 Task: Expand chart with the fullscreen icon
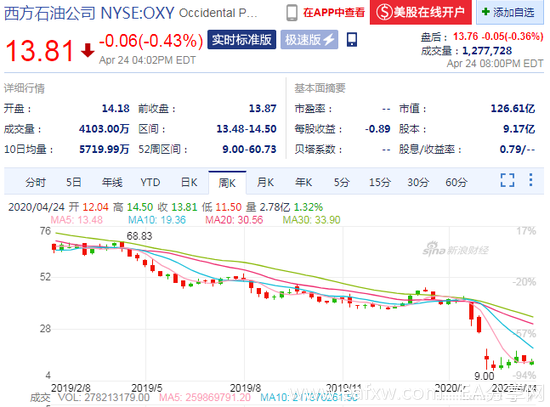point(507,180)
